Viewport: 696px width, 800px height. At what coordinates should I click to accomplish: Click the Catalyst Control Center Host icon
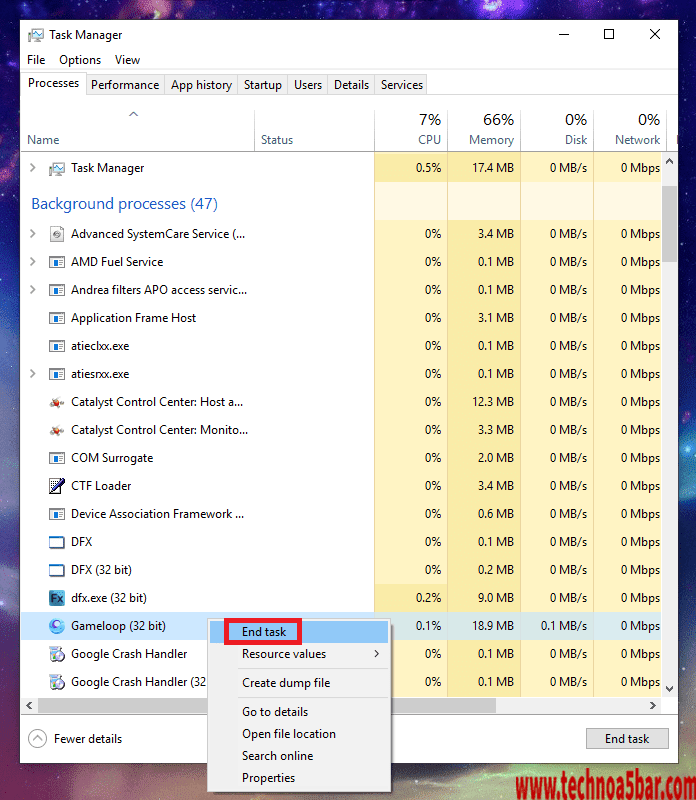click(x=57, y=403)
